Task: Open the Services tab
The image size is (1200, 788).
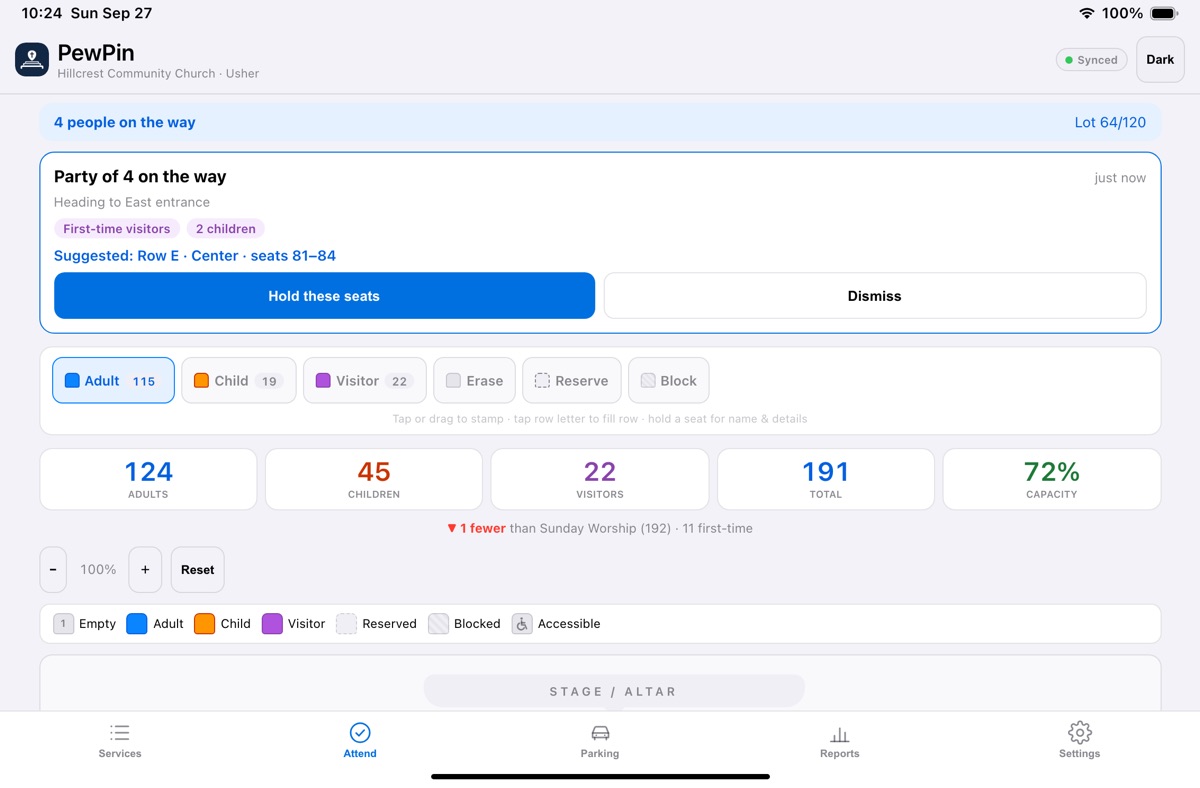Action: 120,741
